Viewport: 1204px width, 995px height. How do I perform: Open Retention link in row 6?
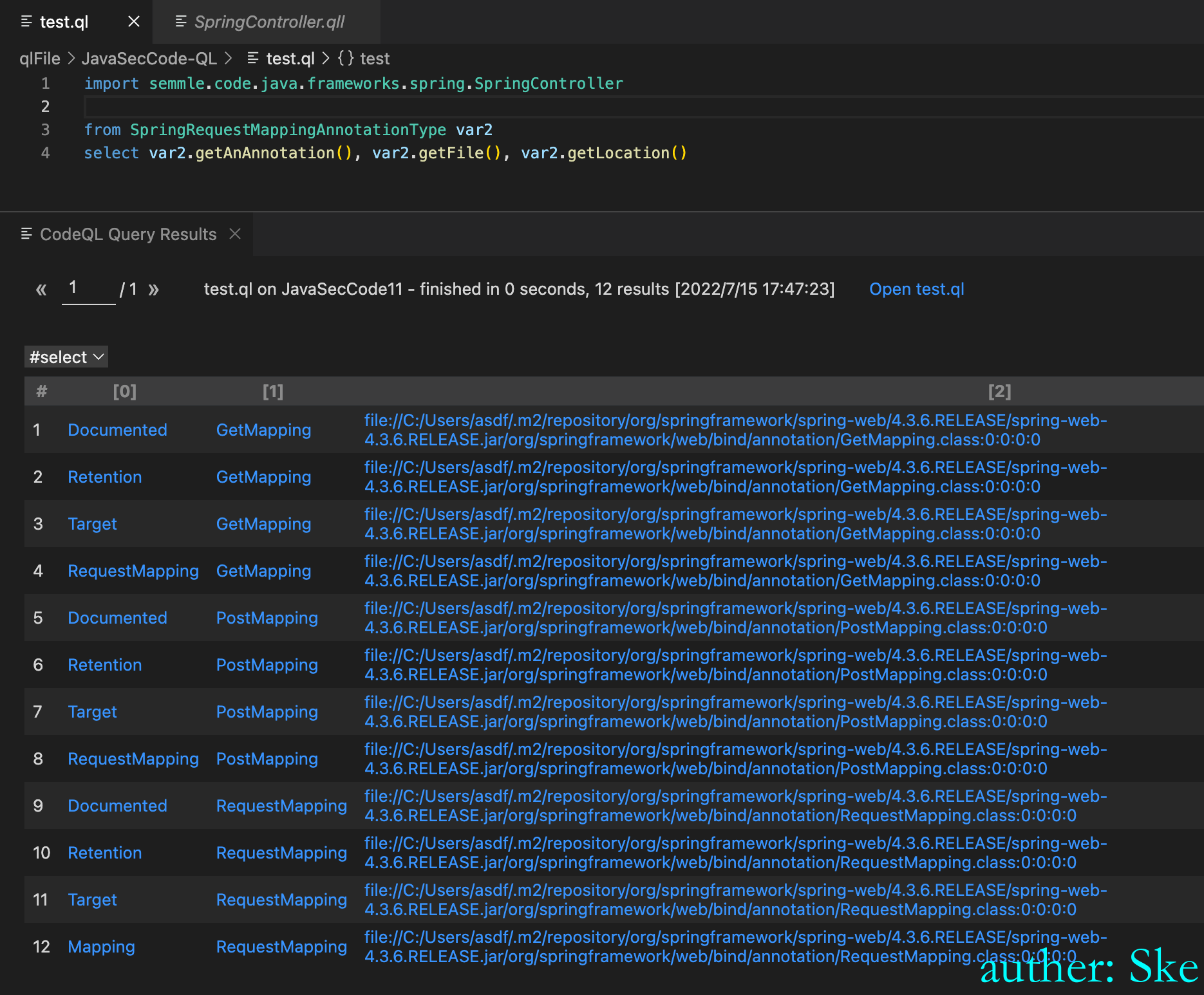[105, 665]
